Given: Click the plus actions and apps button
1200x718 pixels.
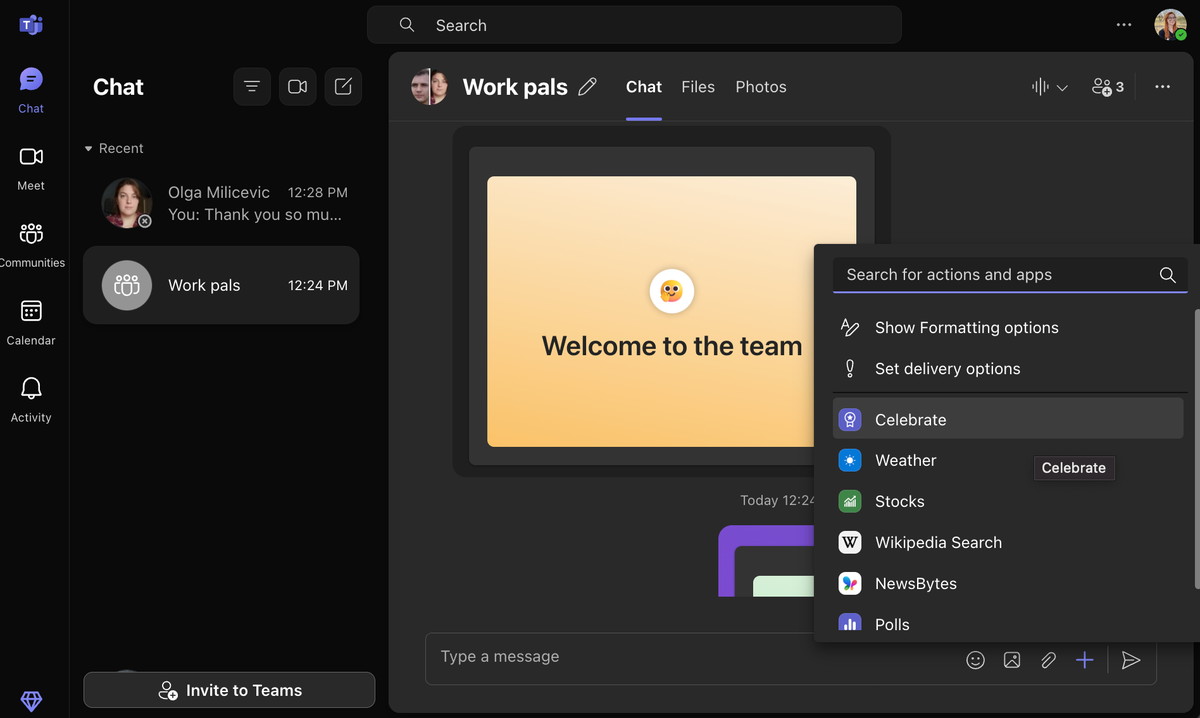Looking at the screenshot, I should (1085, 660).
